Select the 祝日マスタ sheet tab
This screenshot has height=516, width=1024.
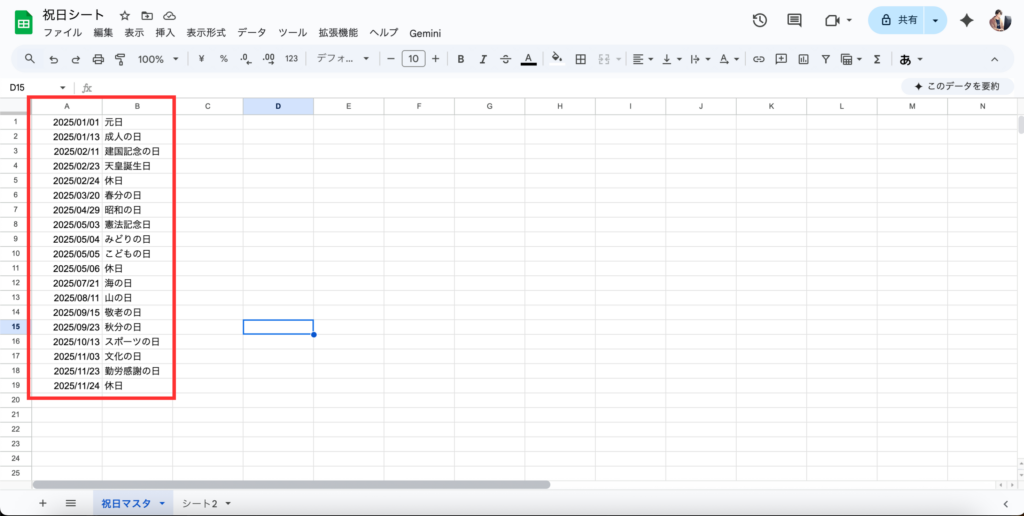[126, 503]
